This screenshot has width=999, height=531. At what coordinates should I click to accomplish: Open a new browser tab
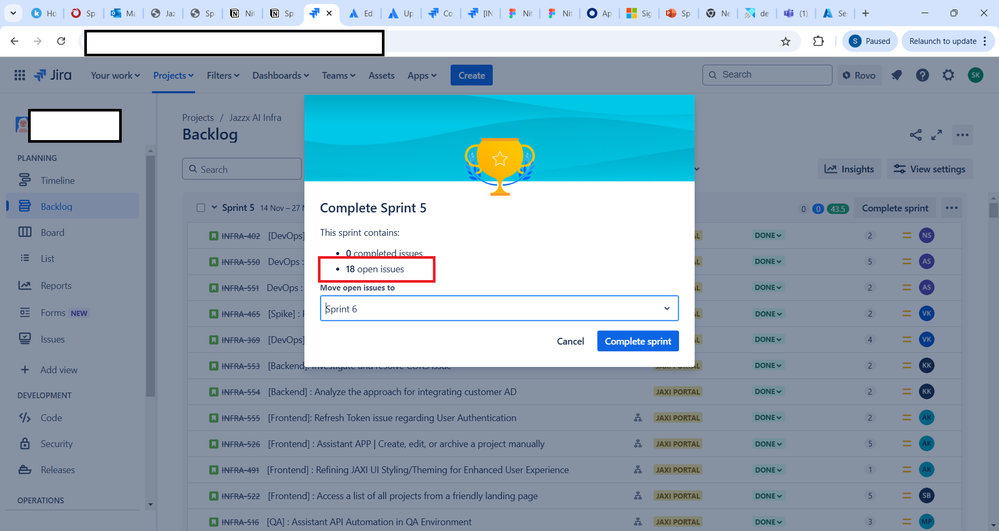(x=865, y=13)
